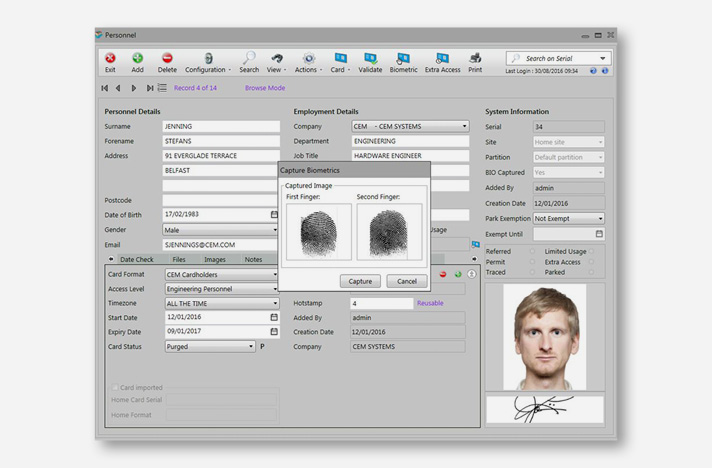Expand the Search on Serial dropdown
The height and width of the screenshot is (468, 712).
(603, 59)
